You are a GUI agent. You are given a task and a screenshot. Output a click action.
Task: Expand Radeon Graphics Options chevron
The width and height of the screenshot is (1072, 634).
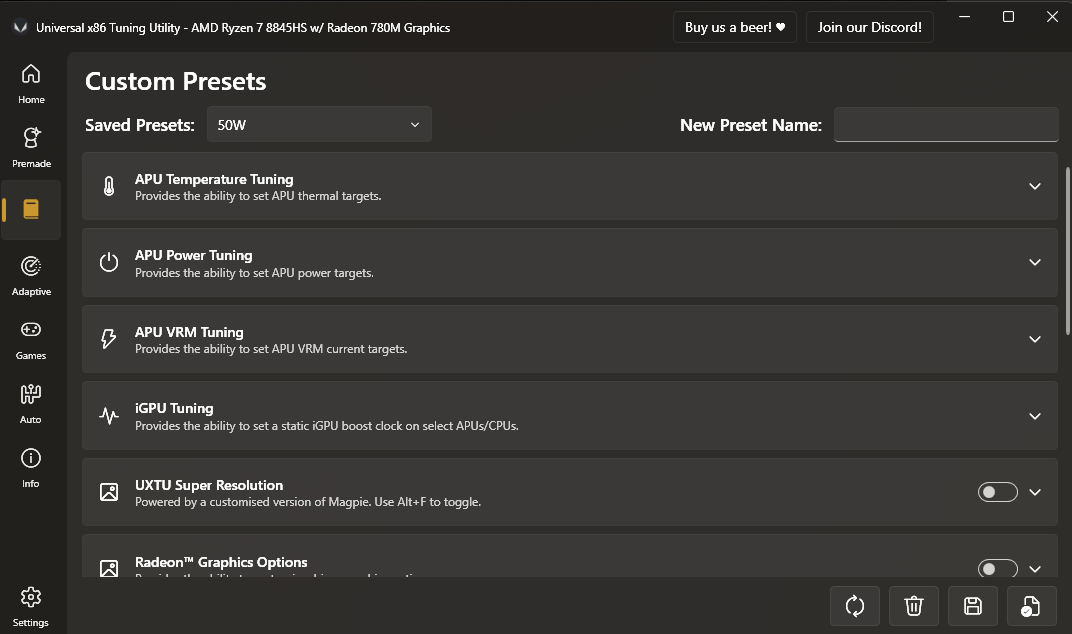pyautogui.click(x=1034, y=568)
